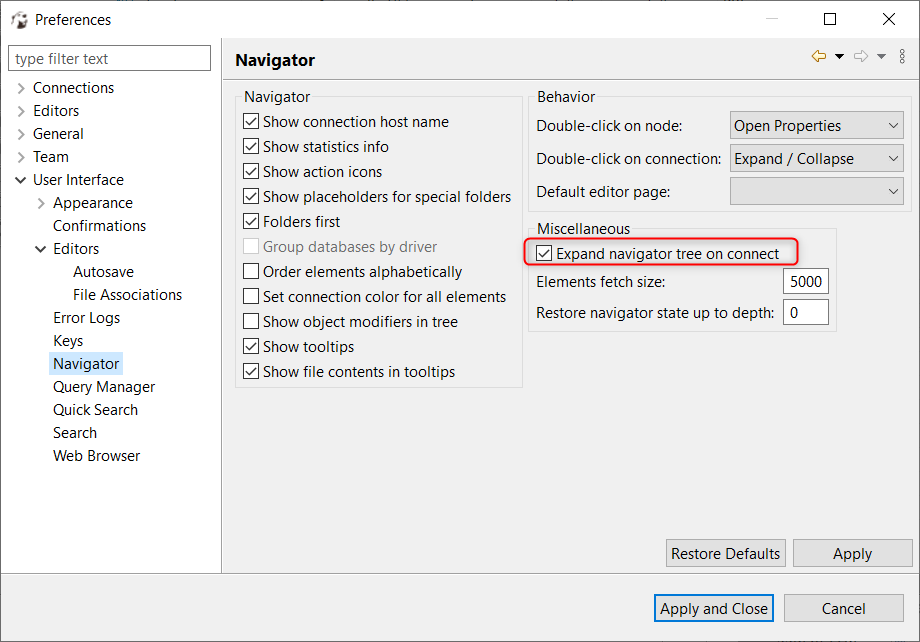Click the type filter text field
Screen dimensions: 920x642
(109, 57)
